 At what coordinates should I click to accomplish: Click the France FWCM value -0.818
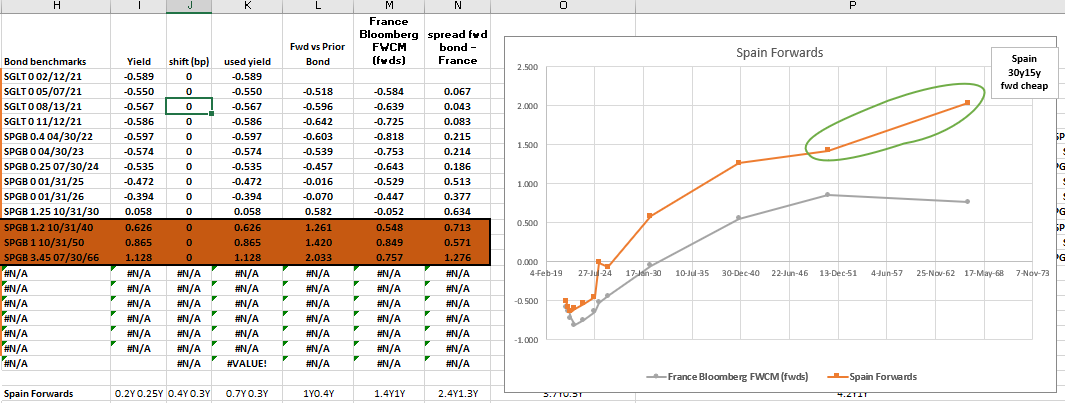point(388,136)
